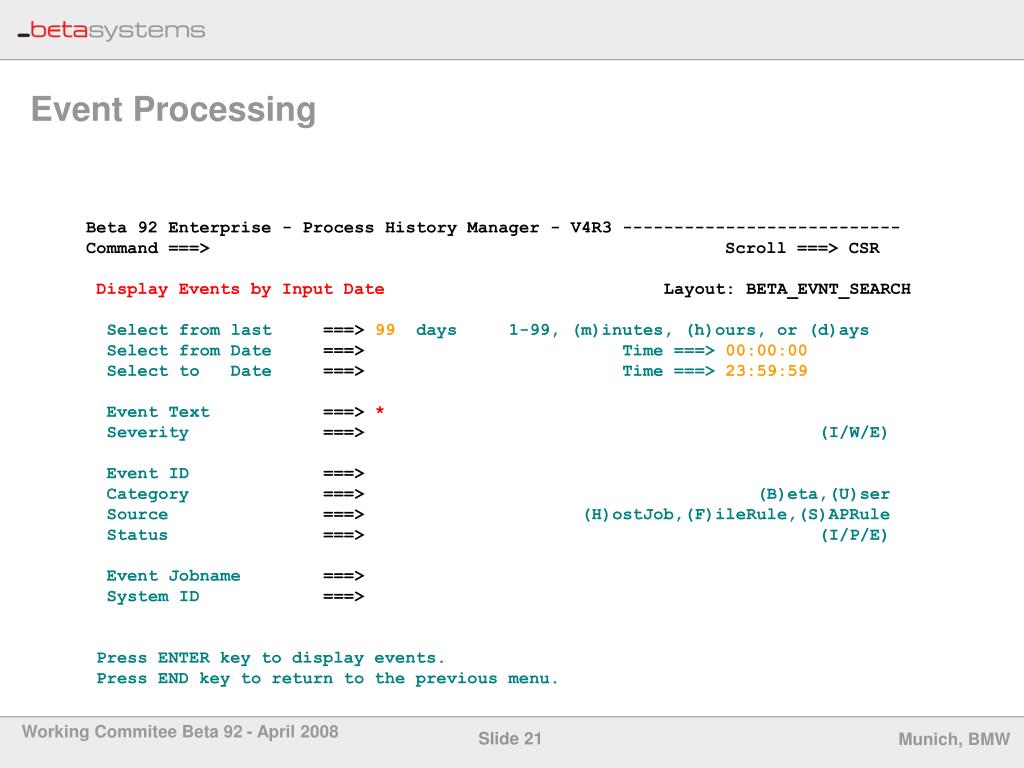The height and width of the screenshot is (768, 1024).
Task: Click the '1-99, (m)inutes, (h)ours, or (d)ays' hint
Action: pyautogui.click(x=689, y=330)
